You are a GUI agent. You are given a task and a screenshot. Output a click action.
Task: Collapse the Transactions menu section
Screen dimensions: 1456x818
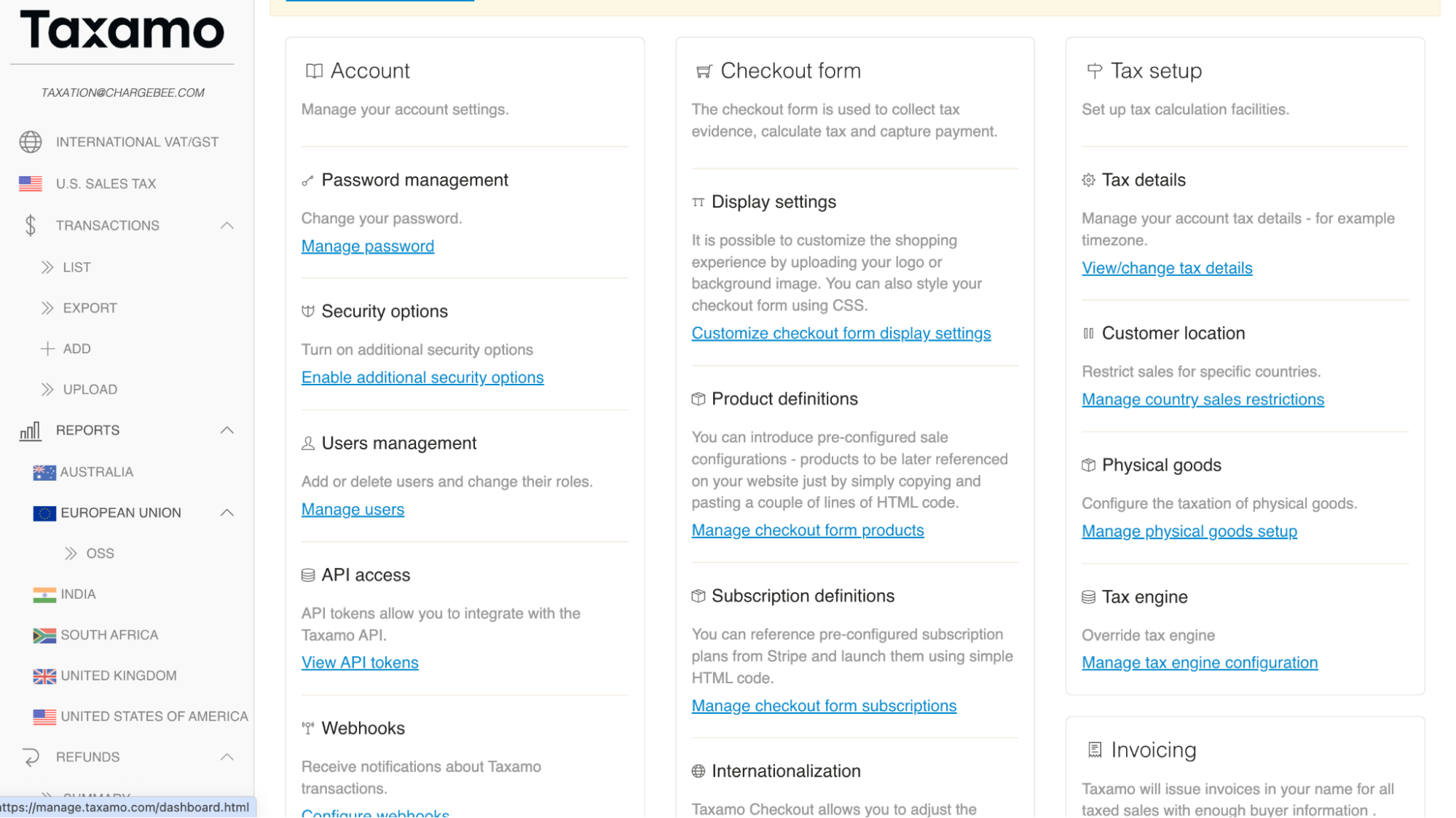227,226
